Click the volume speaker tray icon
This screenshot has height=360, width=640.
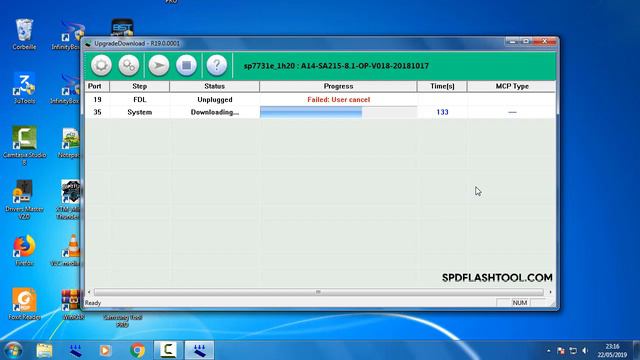tap(585, 351)
